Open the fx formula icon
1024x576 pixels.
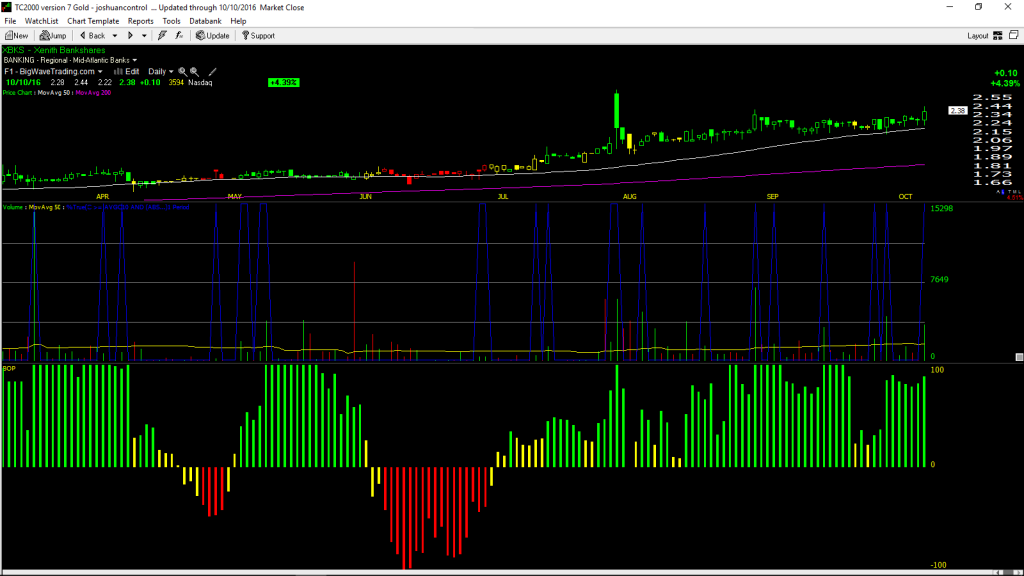pos(179,36)
